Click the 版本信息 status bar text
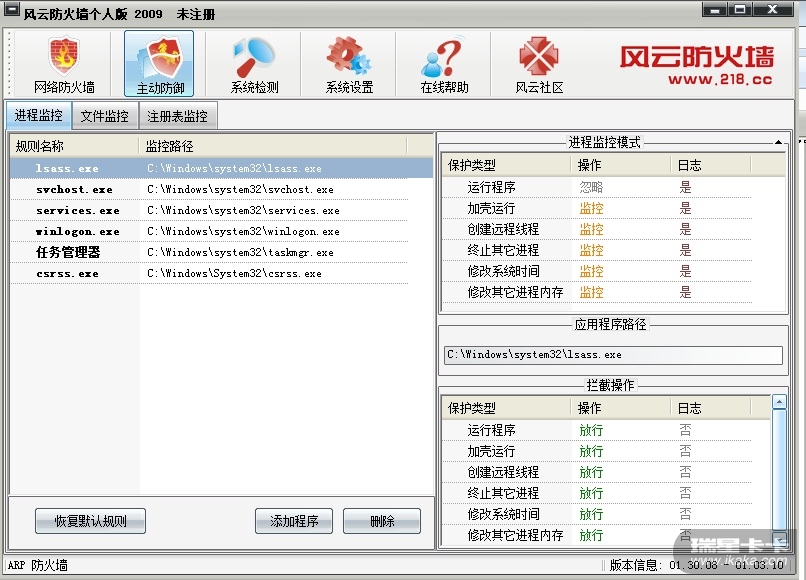Screen dimensions: 806x580 [x=697, y=566]
